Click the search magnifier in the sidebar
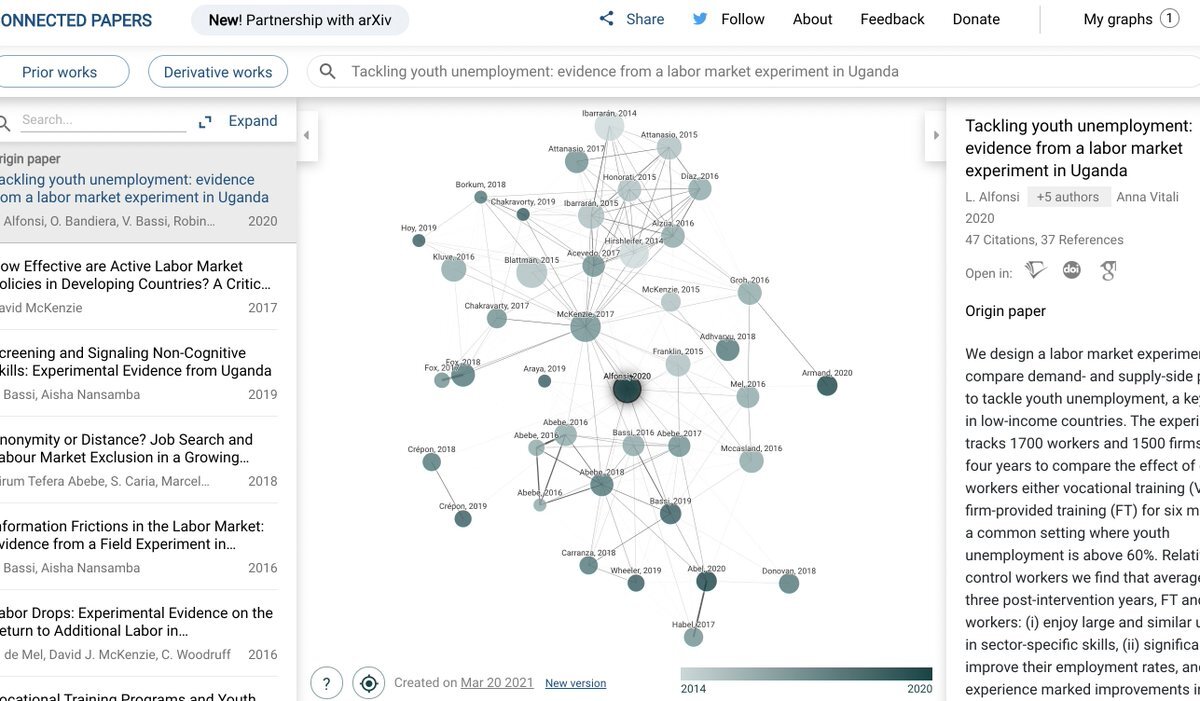 tap(7, 120)
